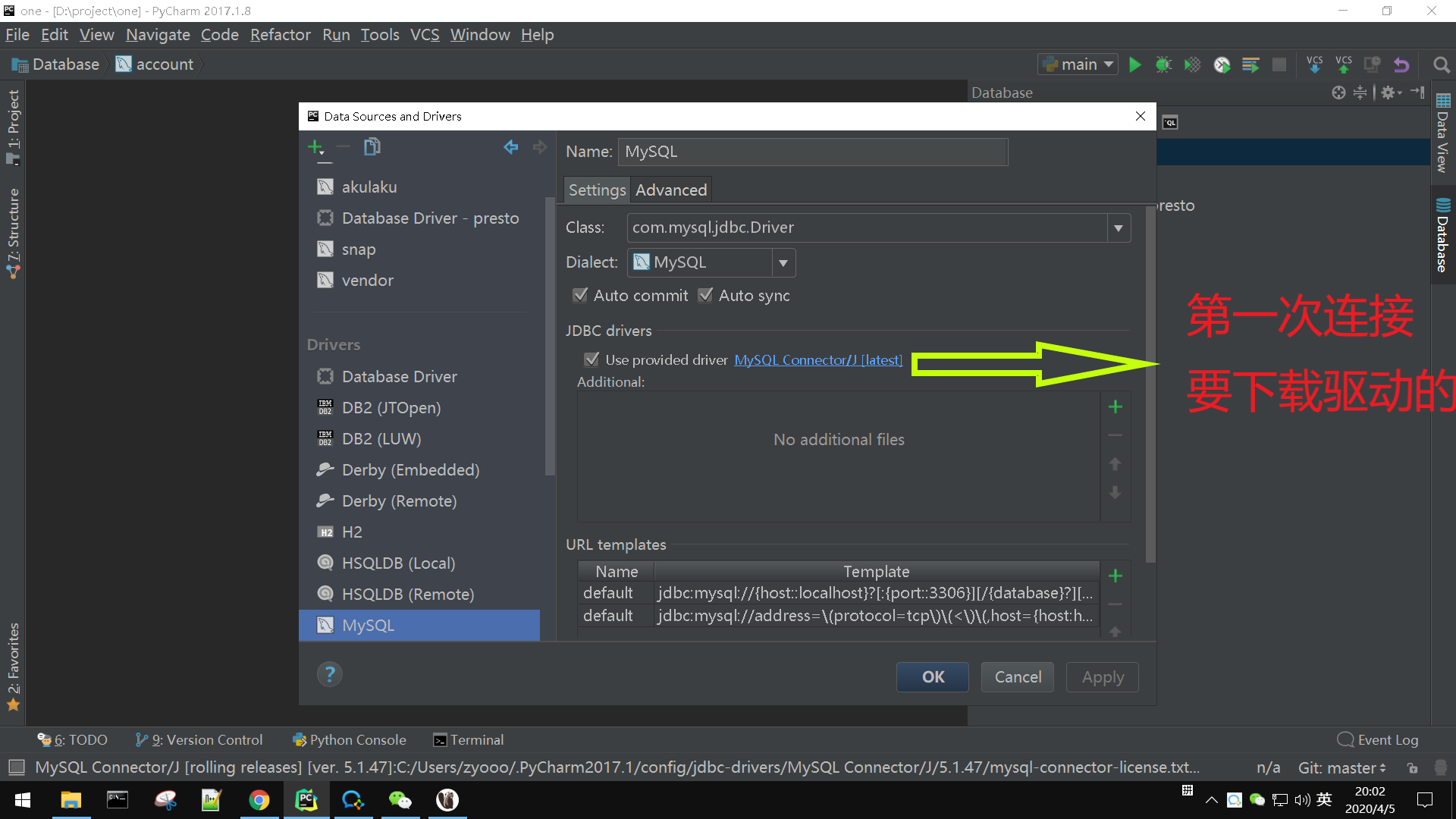Switch to the Advanced tab

point(670,190)
